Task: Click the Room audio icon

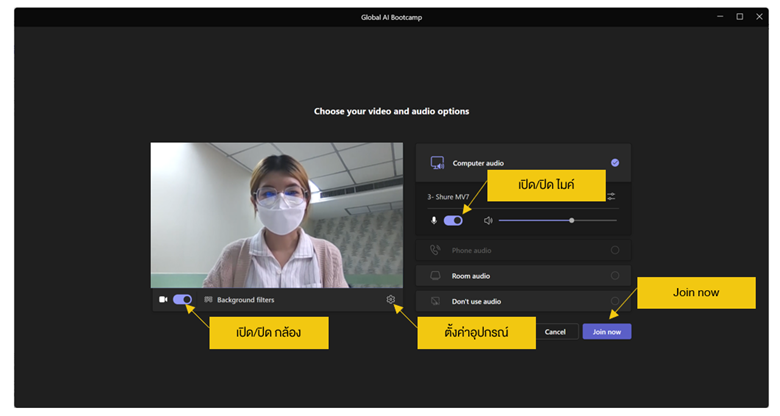Action: (x=435, y=275)
